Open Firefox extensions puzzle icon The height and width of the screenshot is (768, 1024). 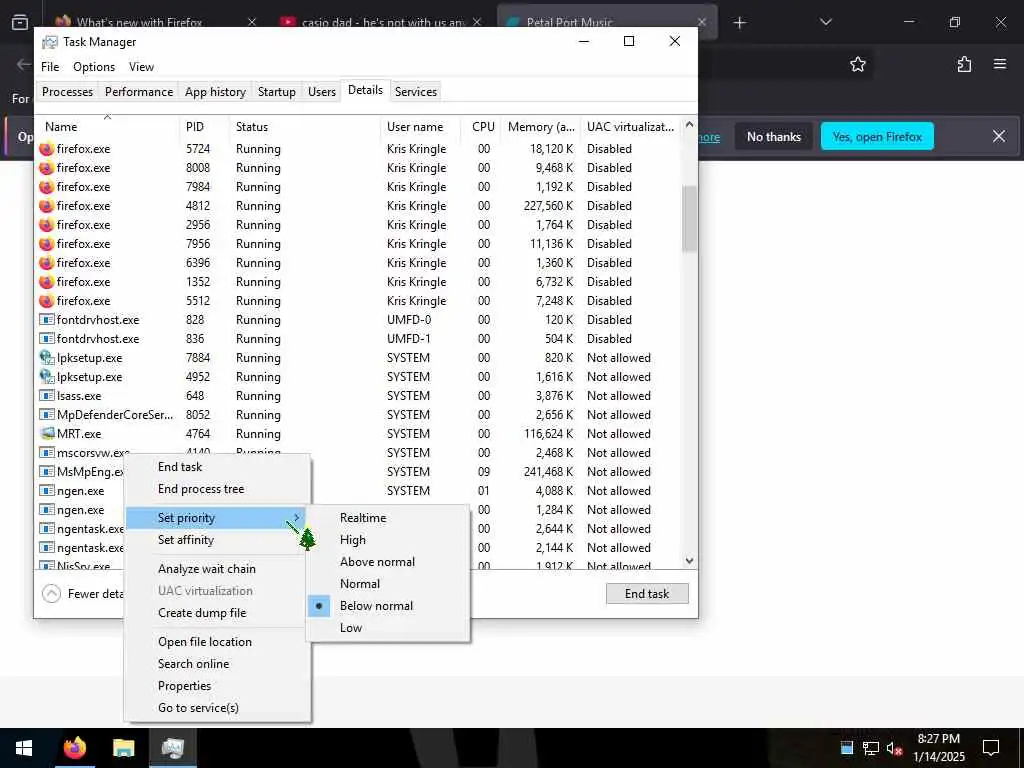tap(964, 64)
